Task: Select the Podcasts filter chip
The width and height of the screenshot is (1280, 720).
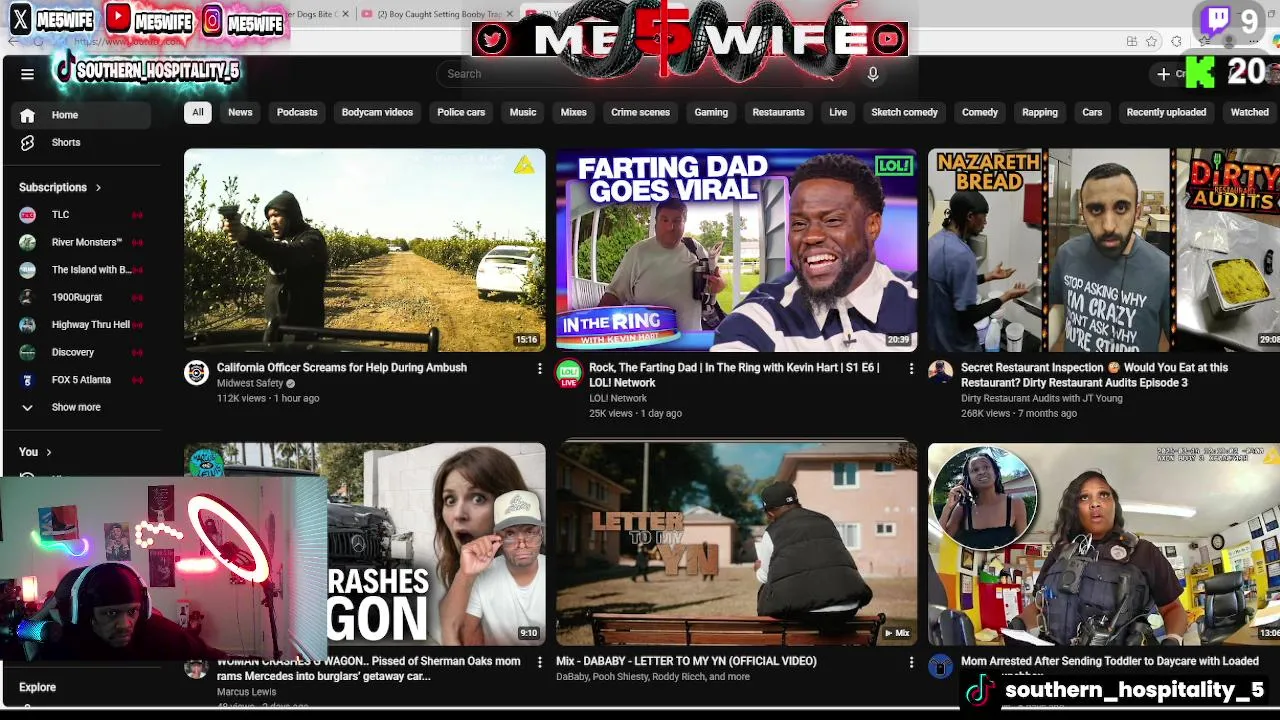Action: (297, 112)
